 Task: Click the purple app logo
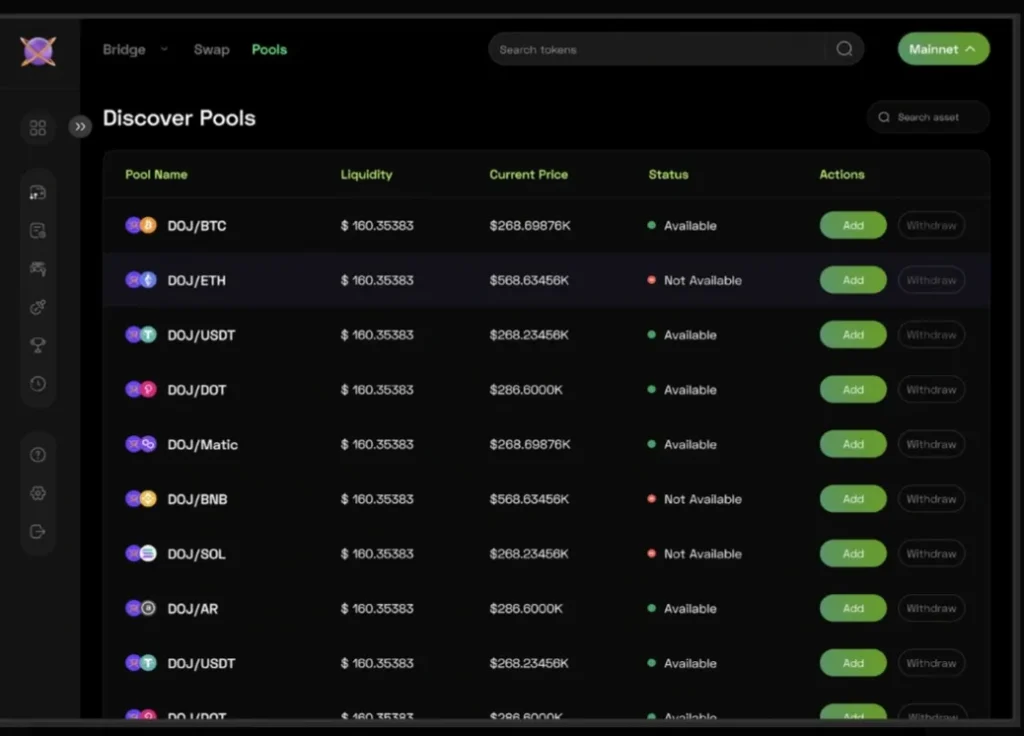(x=38, y=51)
